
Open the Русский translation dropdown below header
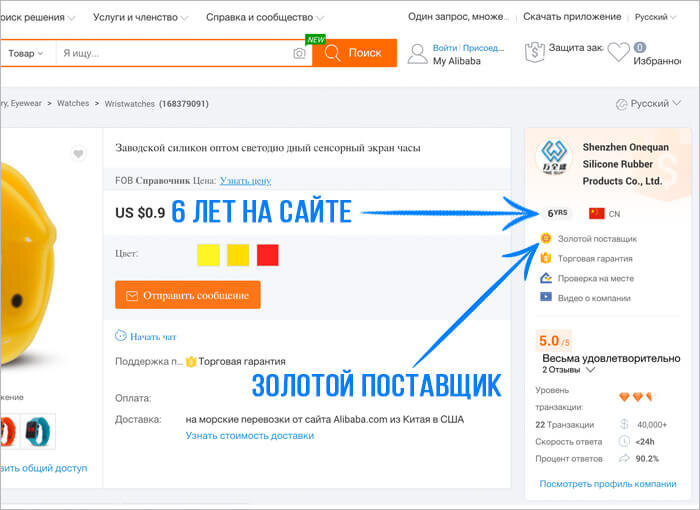pos(649,104)
